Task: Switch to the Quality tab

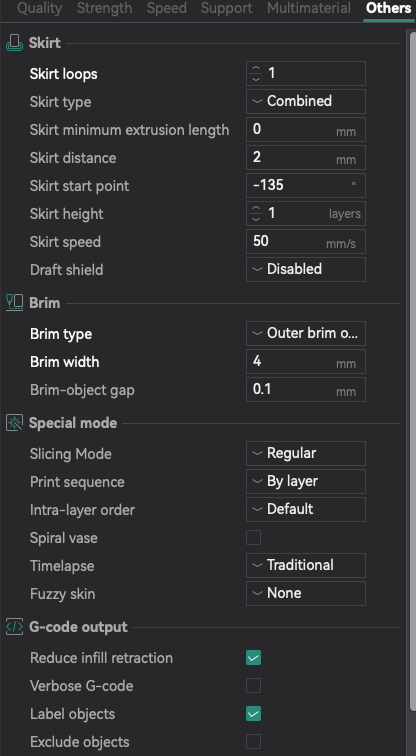Action: point(40,8)
